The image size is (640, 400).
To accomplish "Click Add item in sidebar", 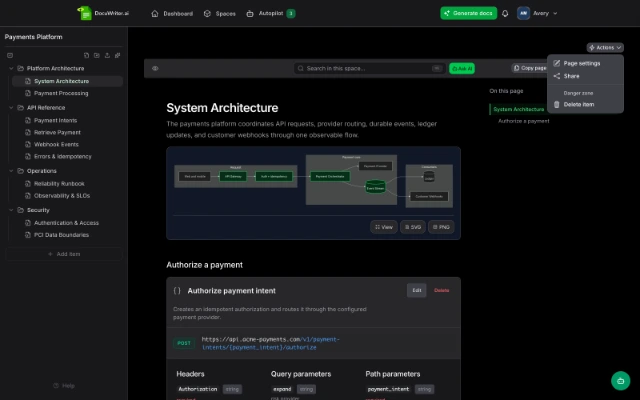I will tap(64, 254).
